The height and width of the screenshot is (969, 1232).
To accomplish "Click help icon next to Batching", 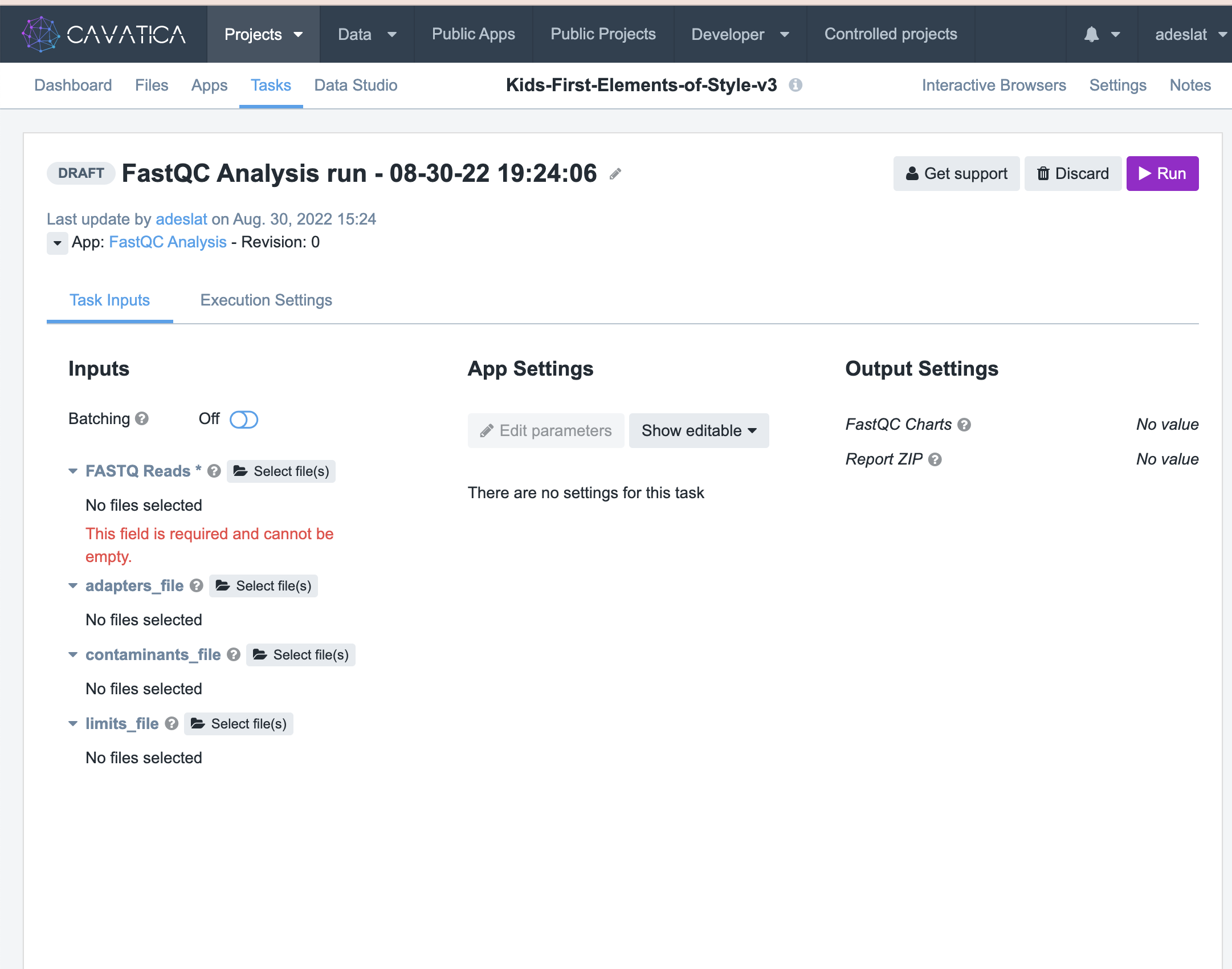I will click(142, 419).
